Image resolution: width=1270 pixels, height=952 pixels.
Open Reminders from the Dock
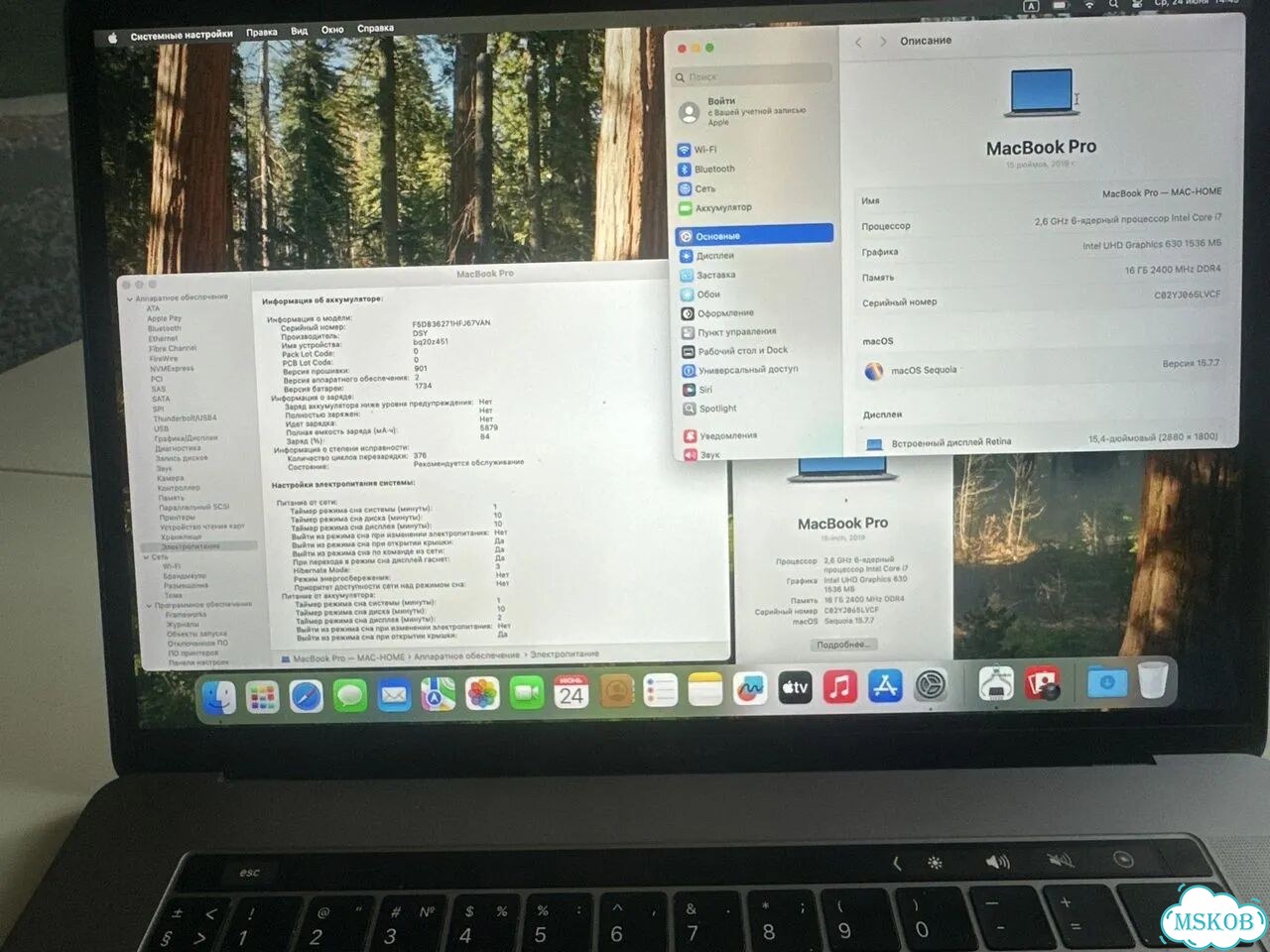pyautogui.click(x=660, y=690)
